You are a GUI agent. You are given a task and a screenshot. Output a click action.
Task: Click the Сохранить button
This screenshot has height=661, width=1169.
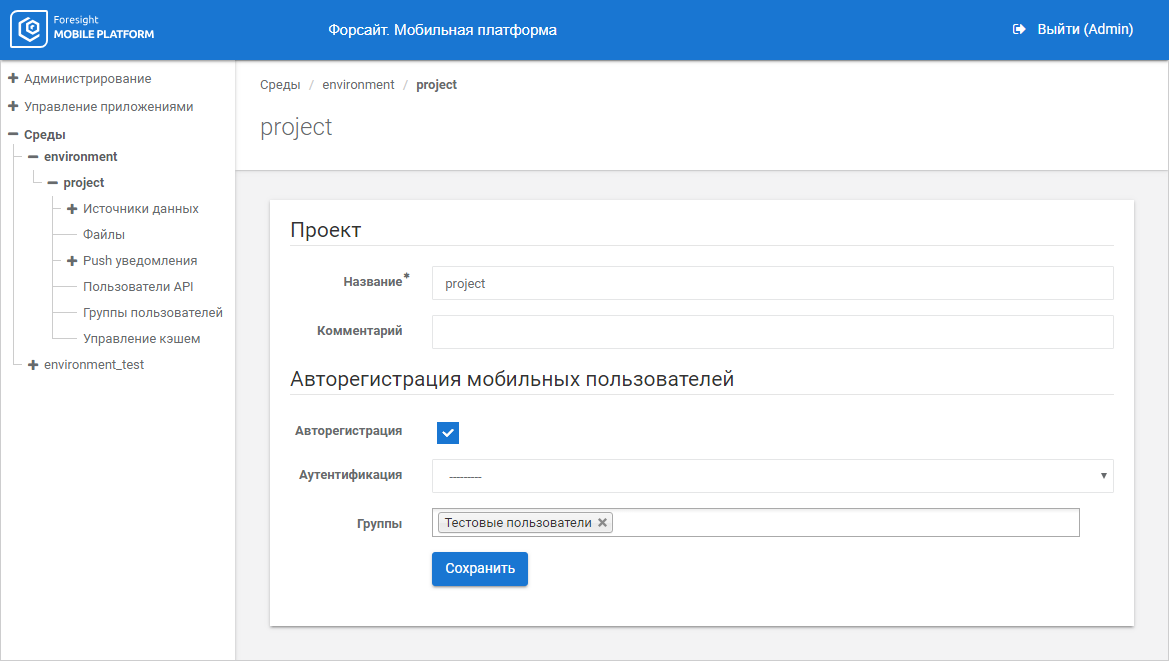click(x=479, y=569)
